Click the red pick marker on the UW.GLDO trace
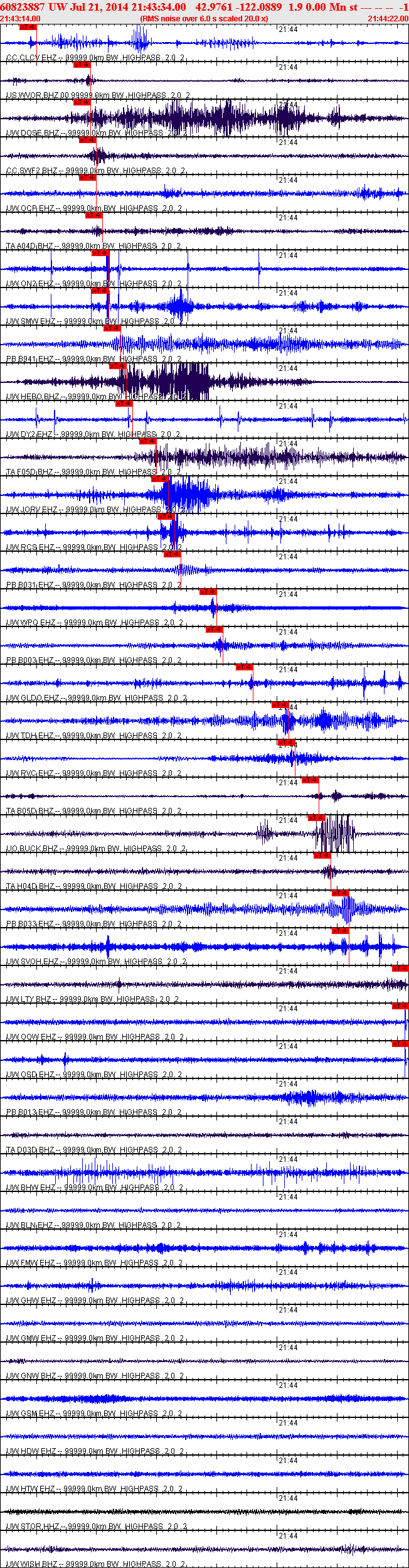This screenshot has height=1568, width=409. tap(245, 667)
